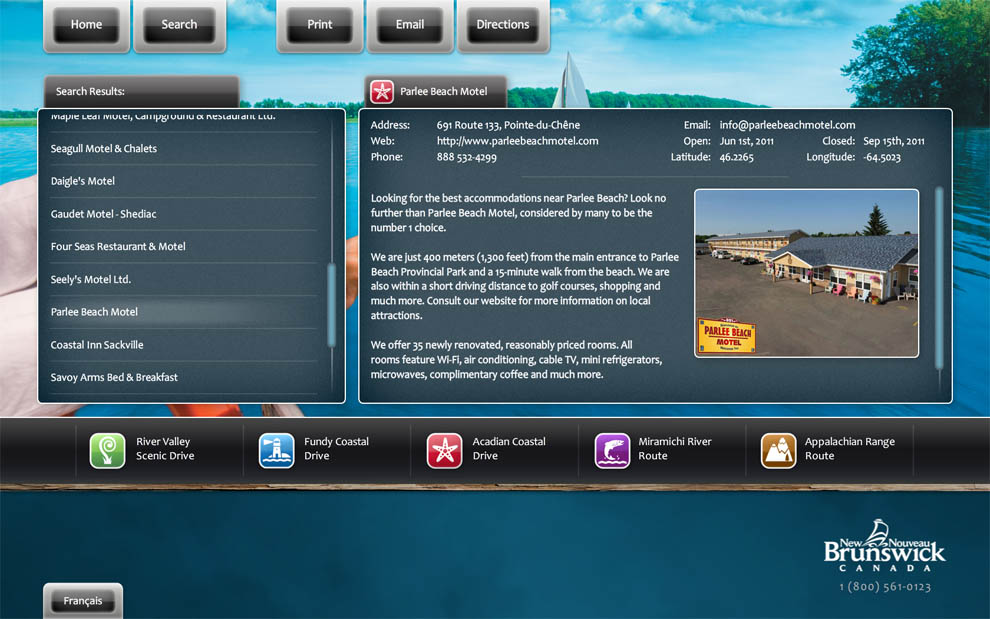Select Seely's Motel Ltd. result
This screenshot has width=990, height=619.
pos(184,279)
